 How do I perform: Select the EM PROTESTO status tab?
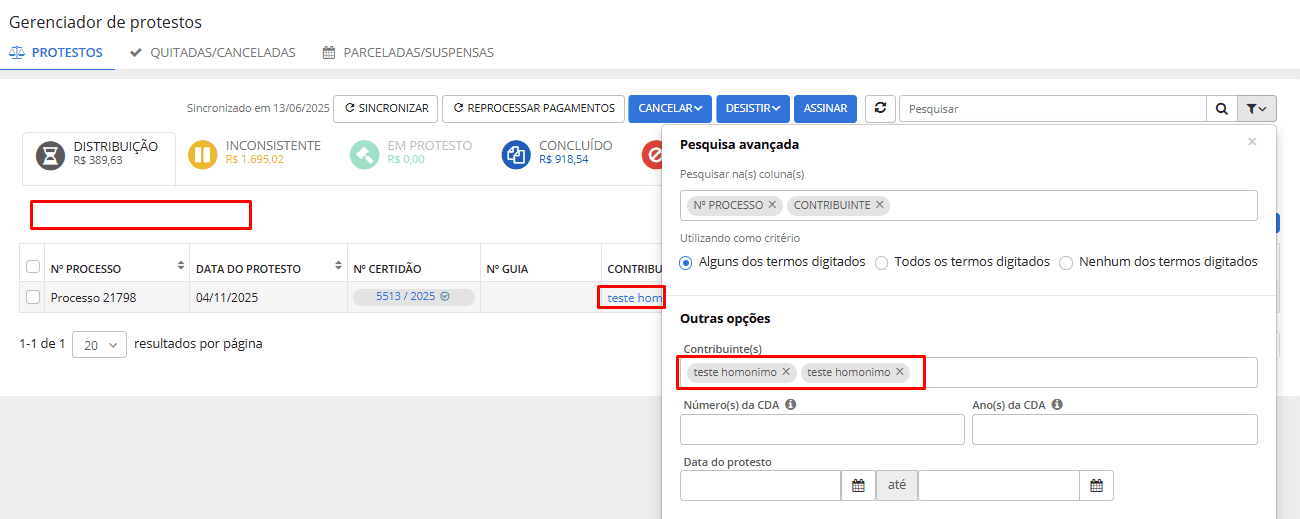[x=412, y=154]
